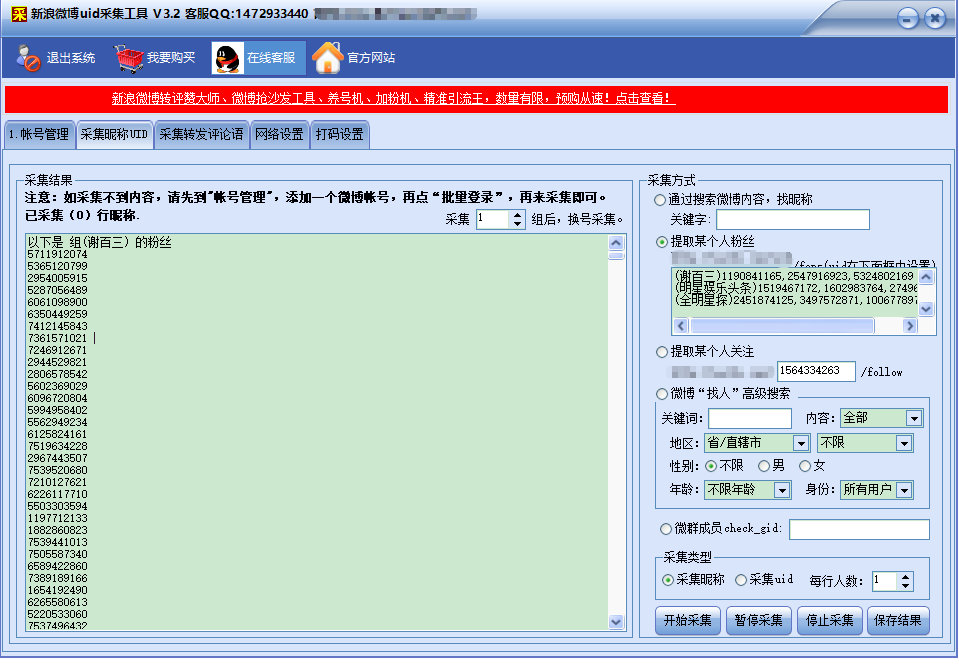The image size is (959, 666).
Task: Click 停止采集 button
Action: (x=829, y=621)
